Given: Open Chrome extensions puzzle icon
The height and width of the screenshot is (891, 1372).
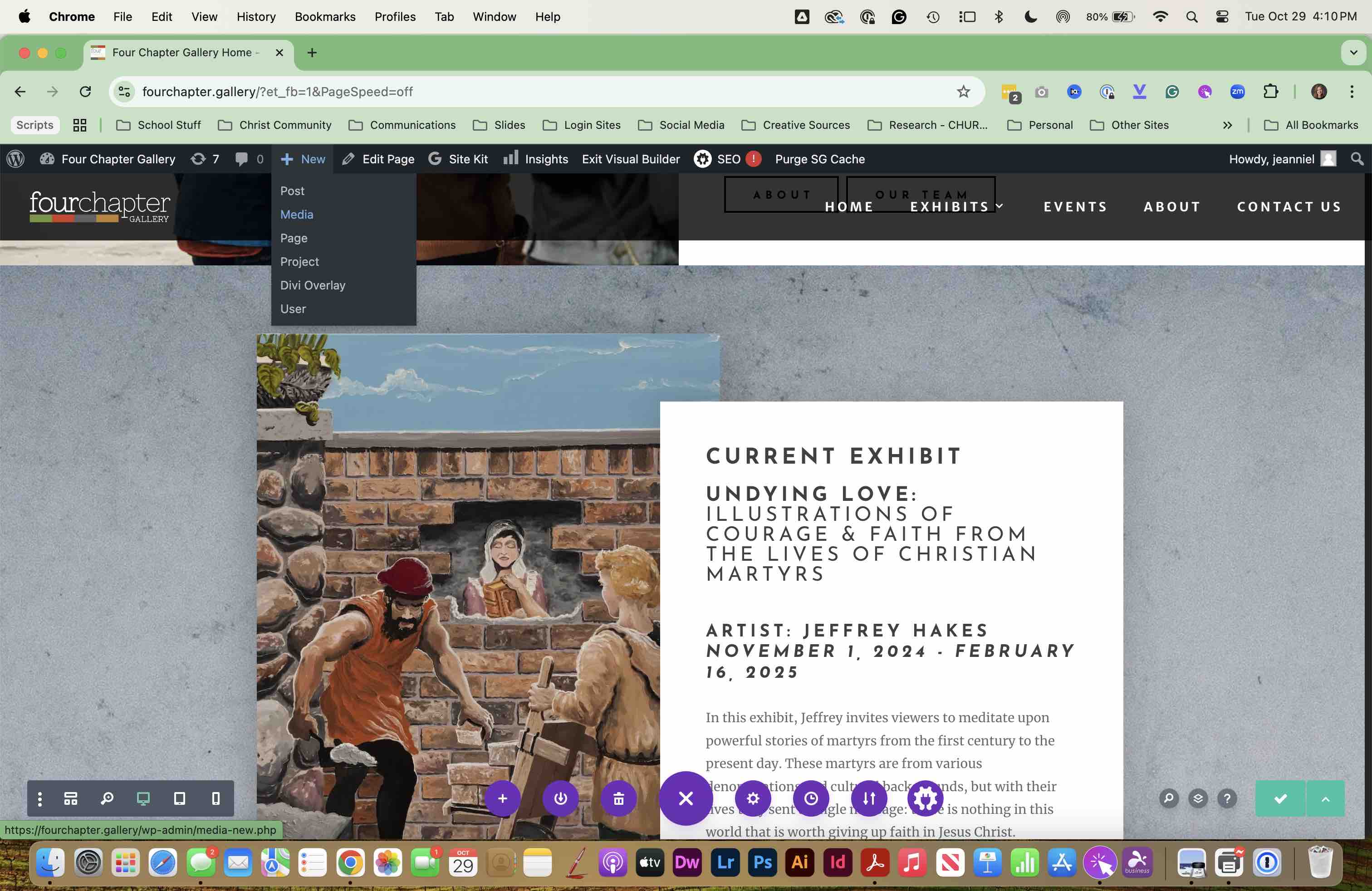Looking at the screenshot, I should (x=1270, y=92).
